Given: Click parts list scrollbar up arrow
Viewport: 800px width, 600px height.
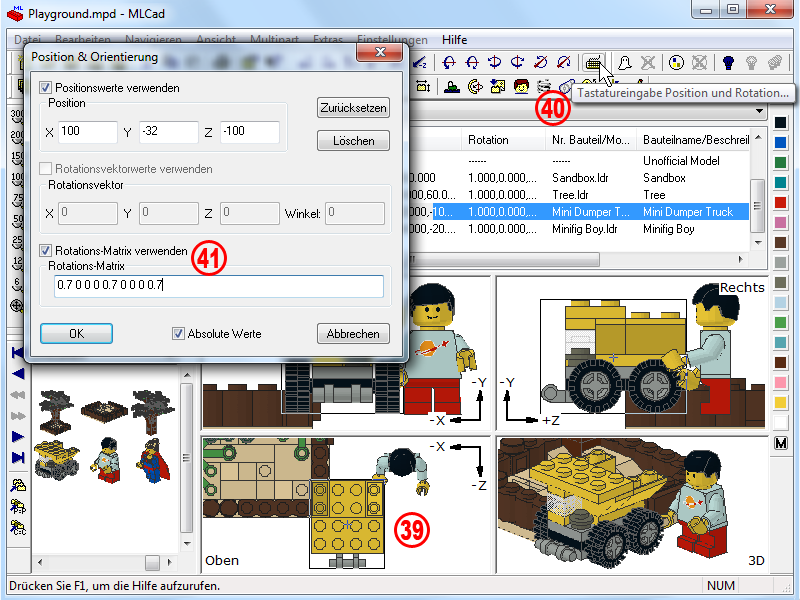Looking at the screenshot, I should tap(758, 137).
